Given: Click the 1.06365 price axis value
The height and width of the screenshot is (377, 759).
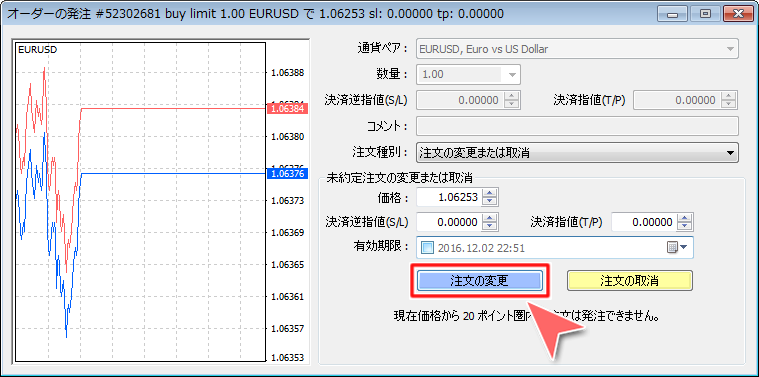Looking at the screenshot, I should [x=288, y=265].
